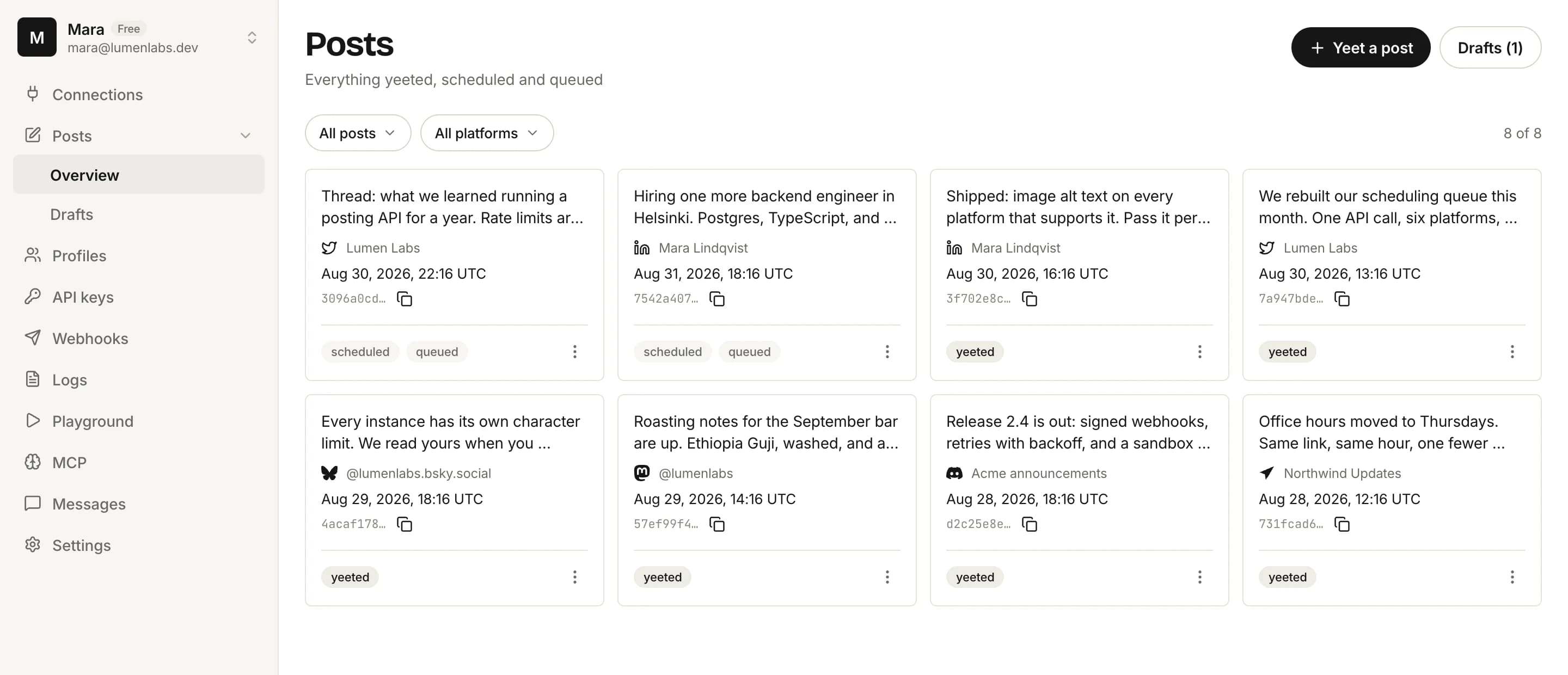1568x675 pixels.
Task: Click the Telegram arrow icon by Northwind Updates
Action: [1267, 473]
